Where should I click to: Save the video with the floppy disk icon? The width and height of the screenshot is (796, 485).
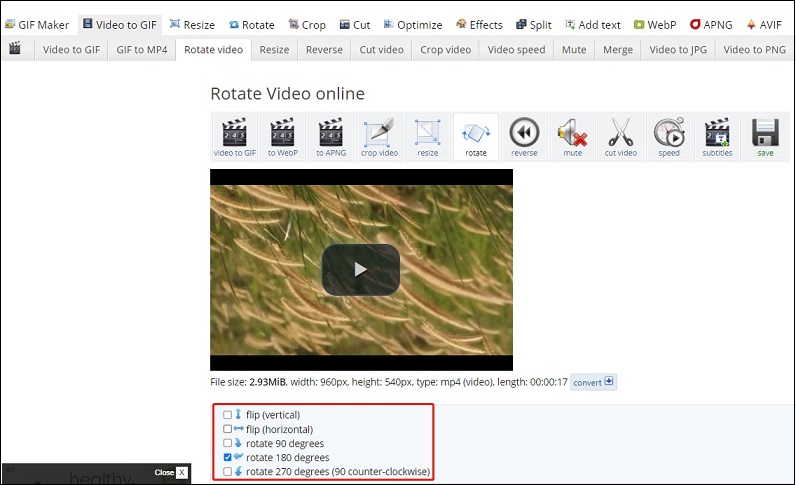click(x=765, y=136)
